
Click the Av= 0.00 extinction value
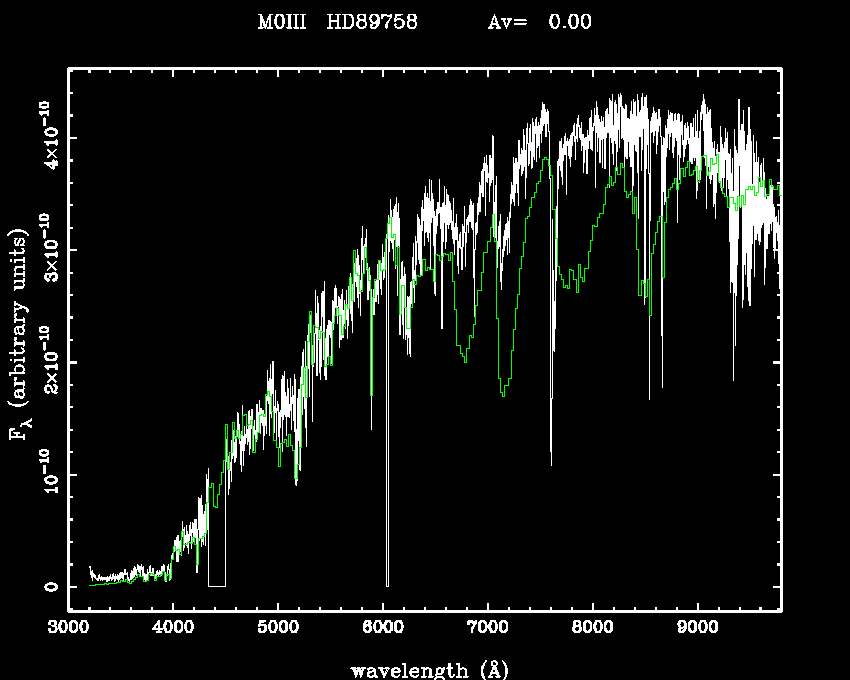coord(539,23)
